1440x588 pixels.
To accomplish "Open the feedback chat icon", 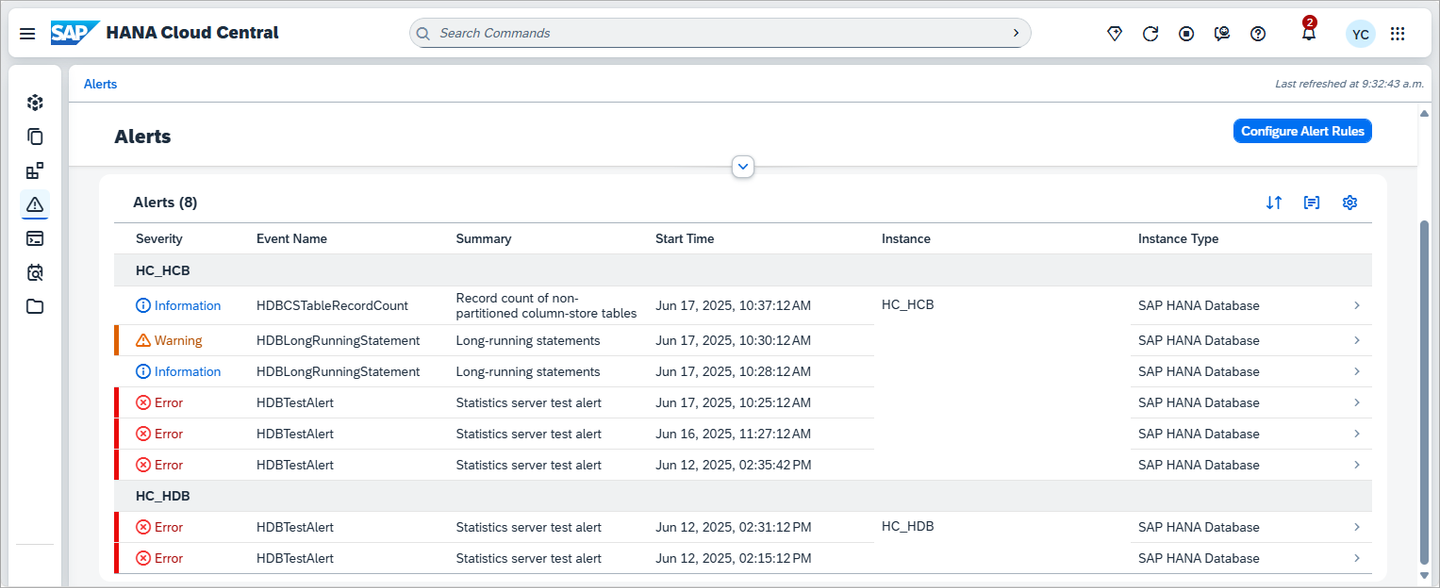I will (x=1222, y=34).
